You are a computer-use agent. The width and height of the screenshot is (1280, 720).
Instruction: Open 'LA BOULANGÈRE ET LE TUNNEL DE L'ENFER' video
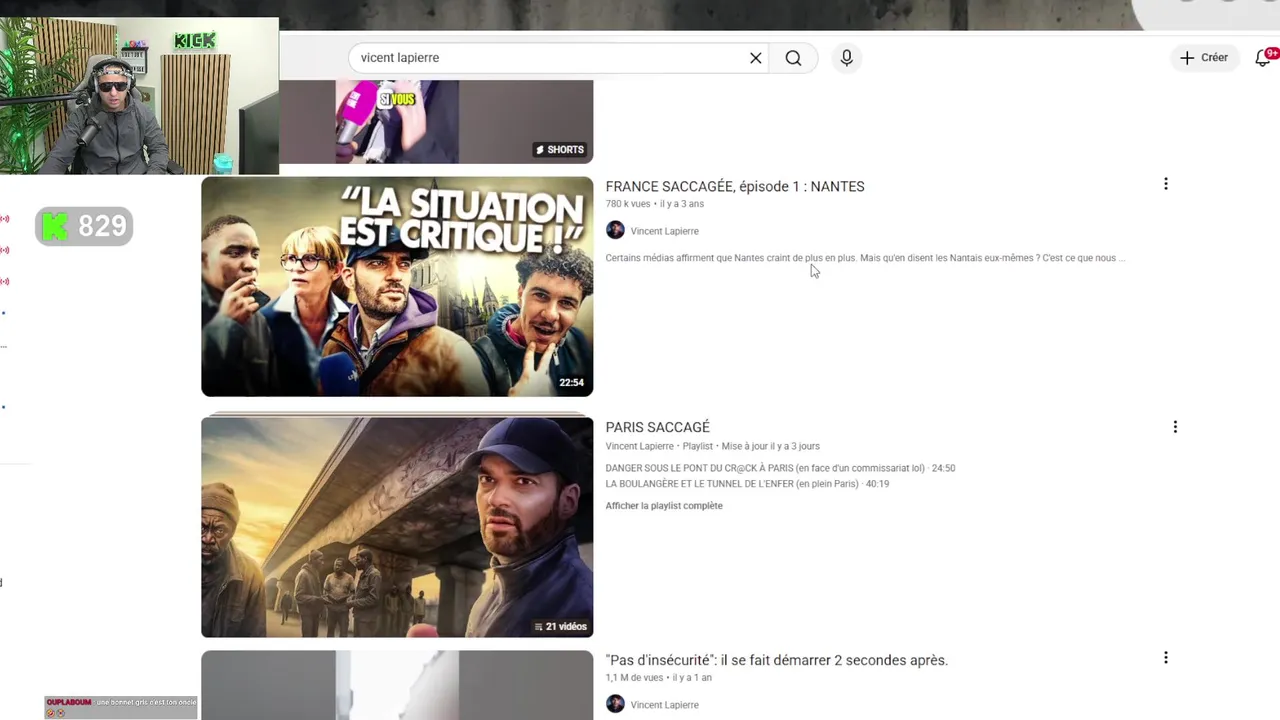[x=747, y=484]
